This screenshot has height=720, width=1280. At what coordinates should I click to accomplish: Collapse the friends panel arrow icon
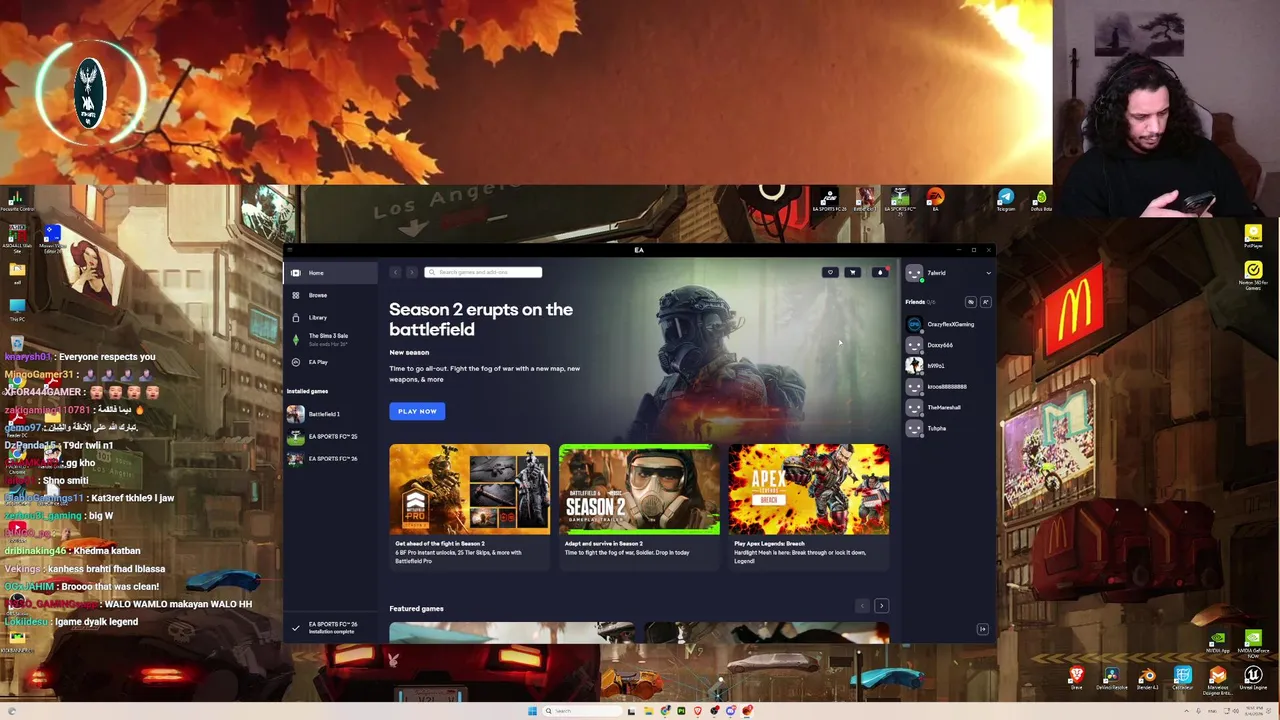pos(982,629)
